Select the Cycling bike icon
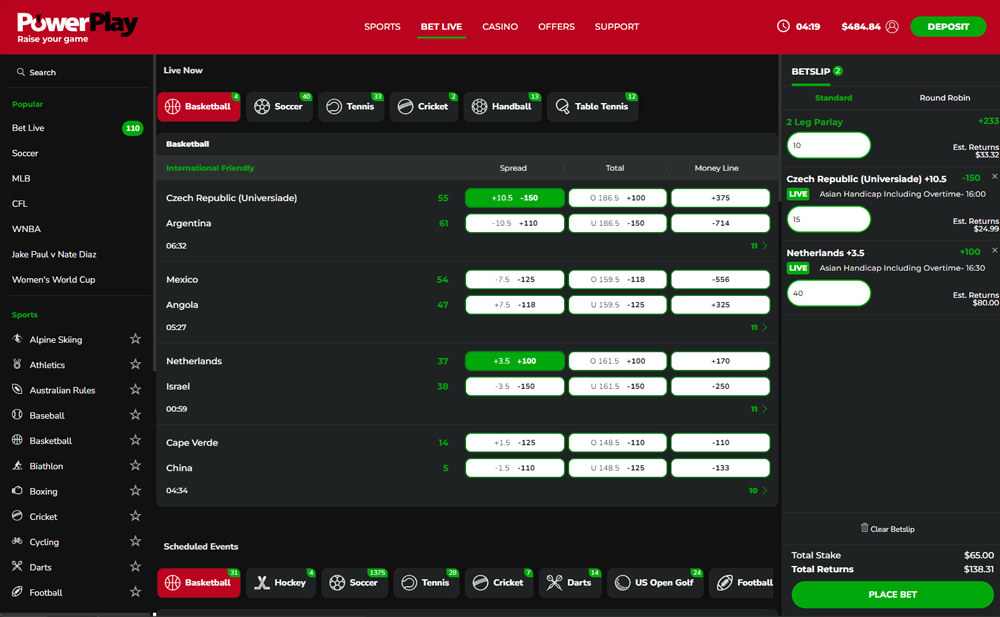The image size is (1000, 617). [x=17, y=541]
